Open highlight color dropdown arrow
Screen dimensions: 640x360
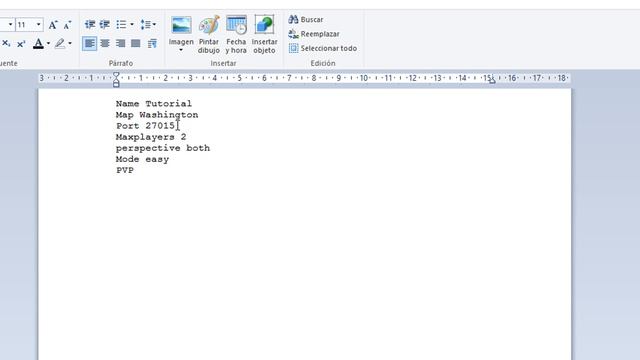[70, 43]
